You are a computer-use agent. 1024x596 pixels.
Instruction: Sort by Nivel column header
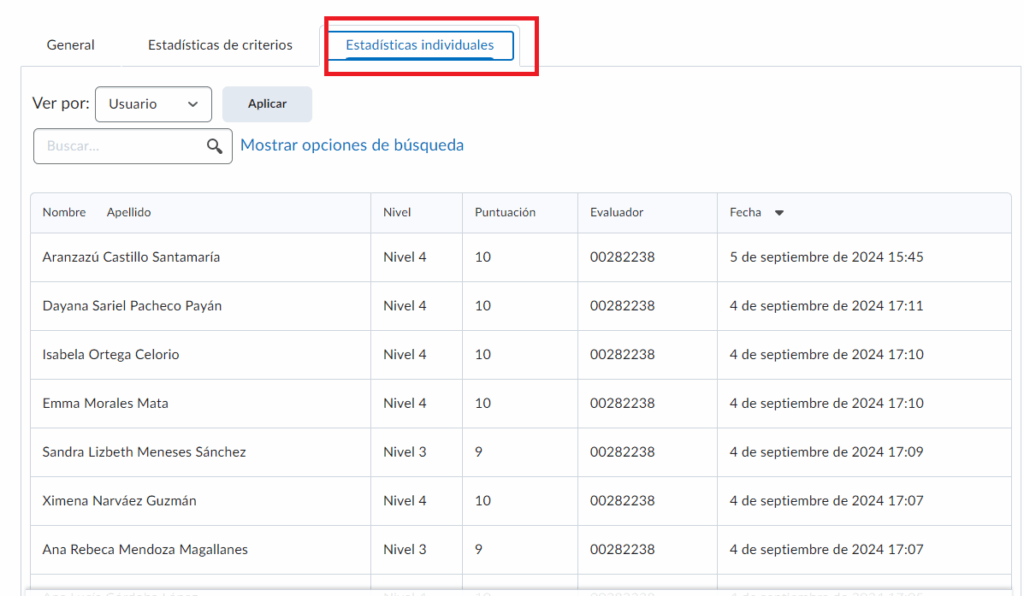point(397,212)
